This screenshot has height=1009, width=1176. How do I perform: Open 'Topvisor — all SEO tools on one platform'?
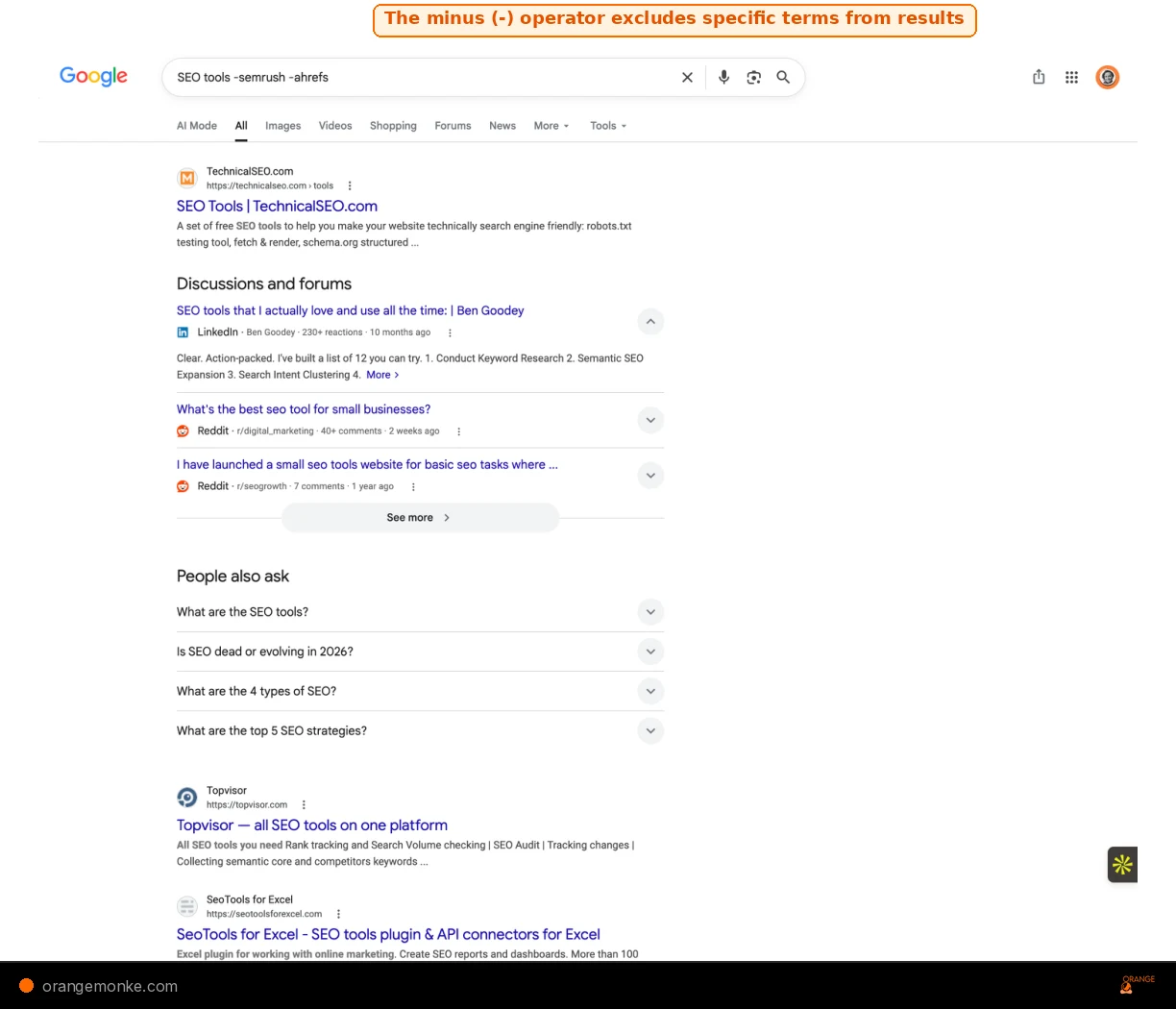[312, 825]
